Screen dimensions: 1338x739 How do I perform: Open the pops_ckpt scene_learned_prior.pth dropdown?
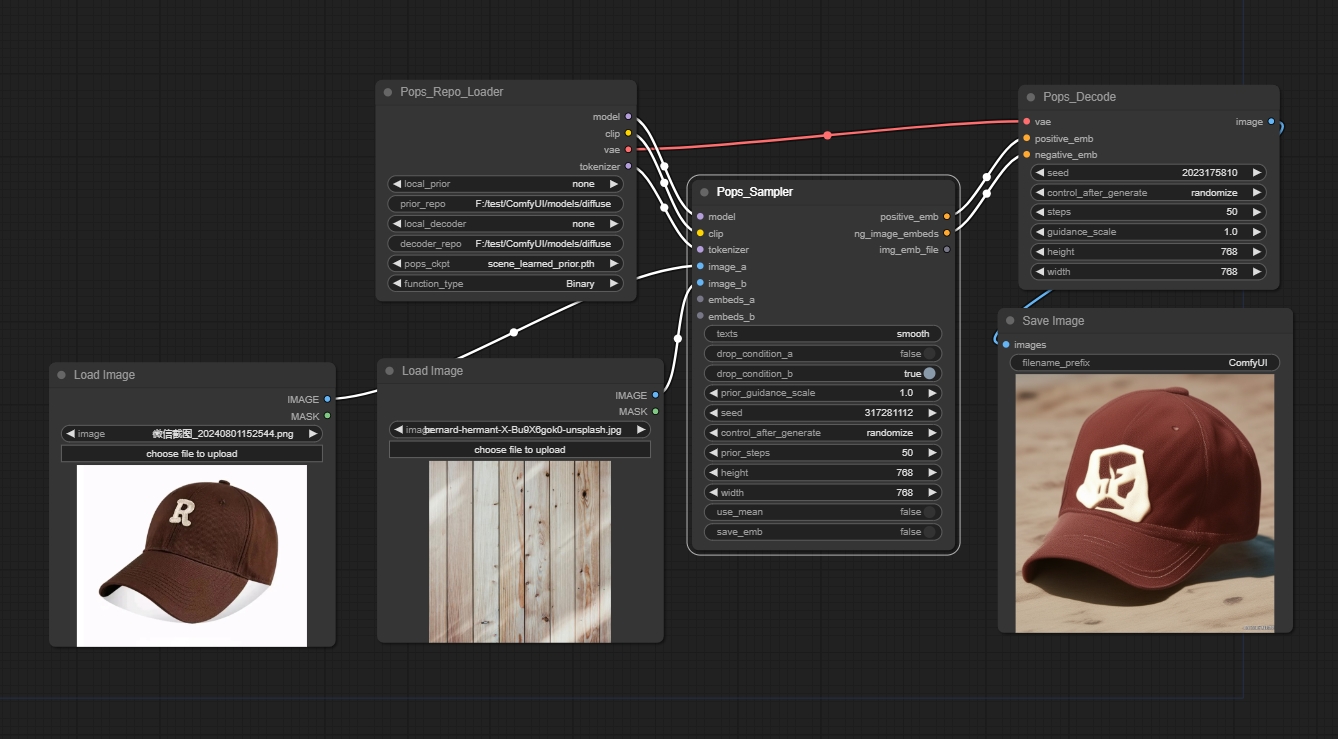tap(505, 264)
